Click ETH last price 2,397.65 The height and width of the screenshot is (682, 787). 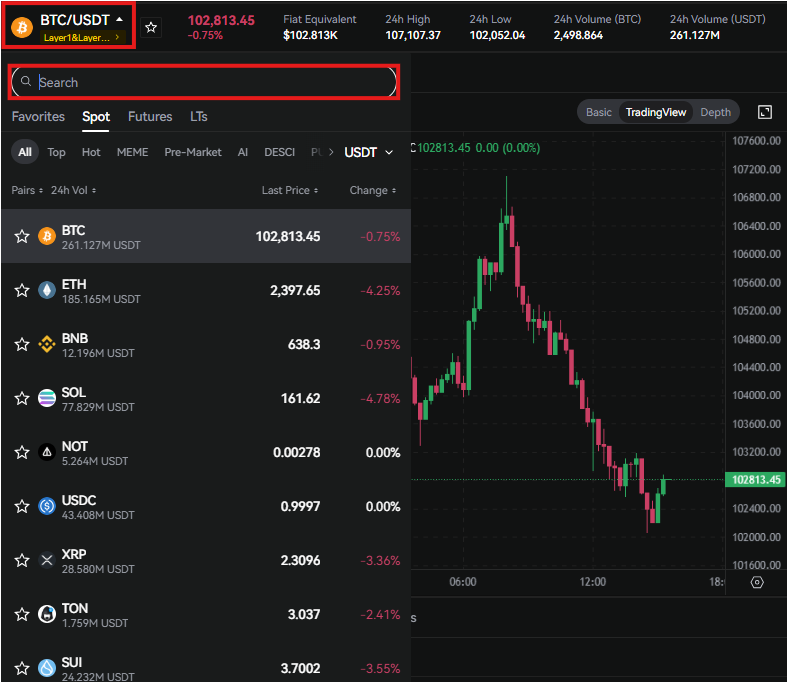pos(295,291)
